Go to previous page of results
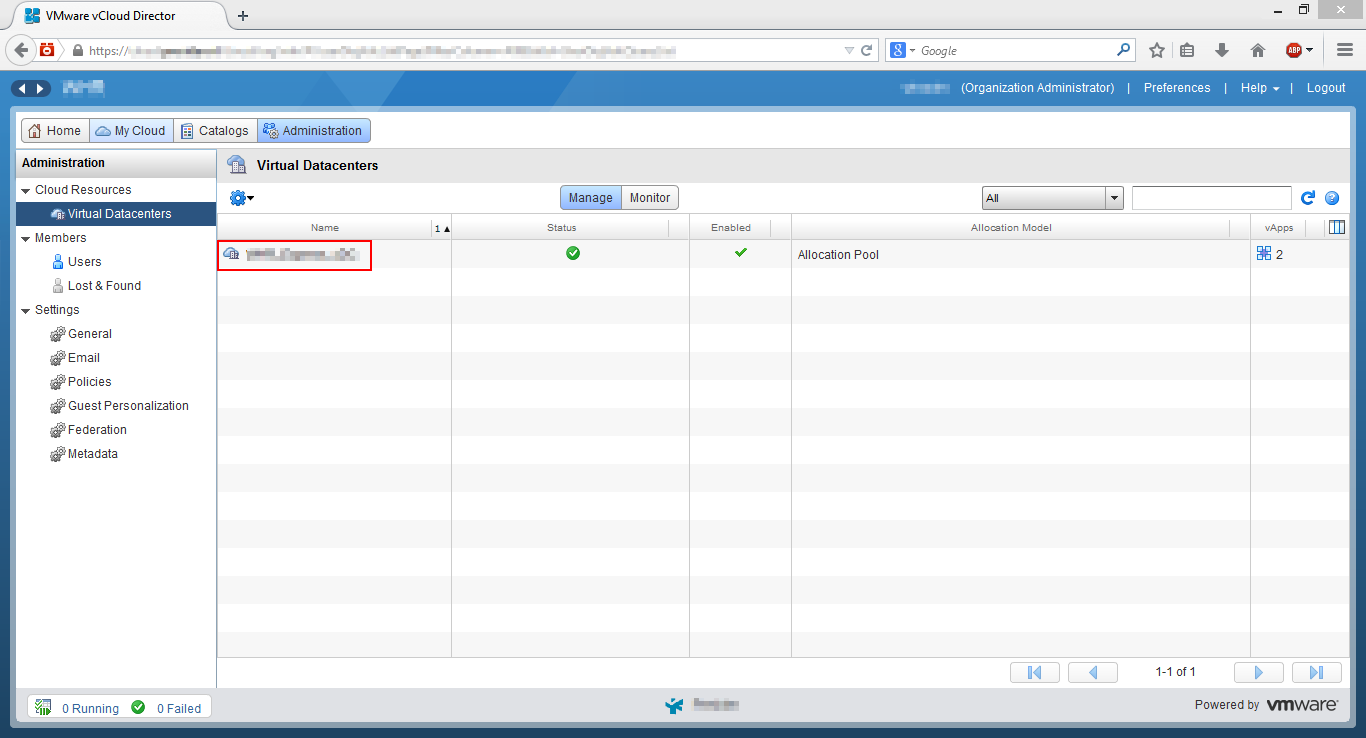The width and height of the screenshot is (1366, 738). coord(1093,672)
